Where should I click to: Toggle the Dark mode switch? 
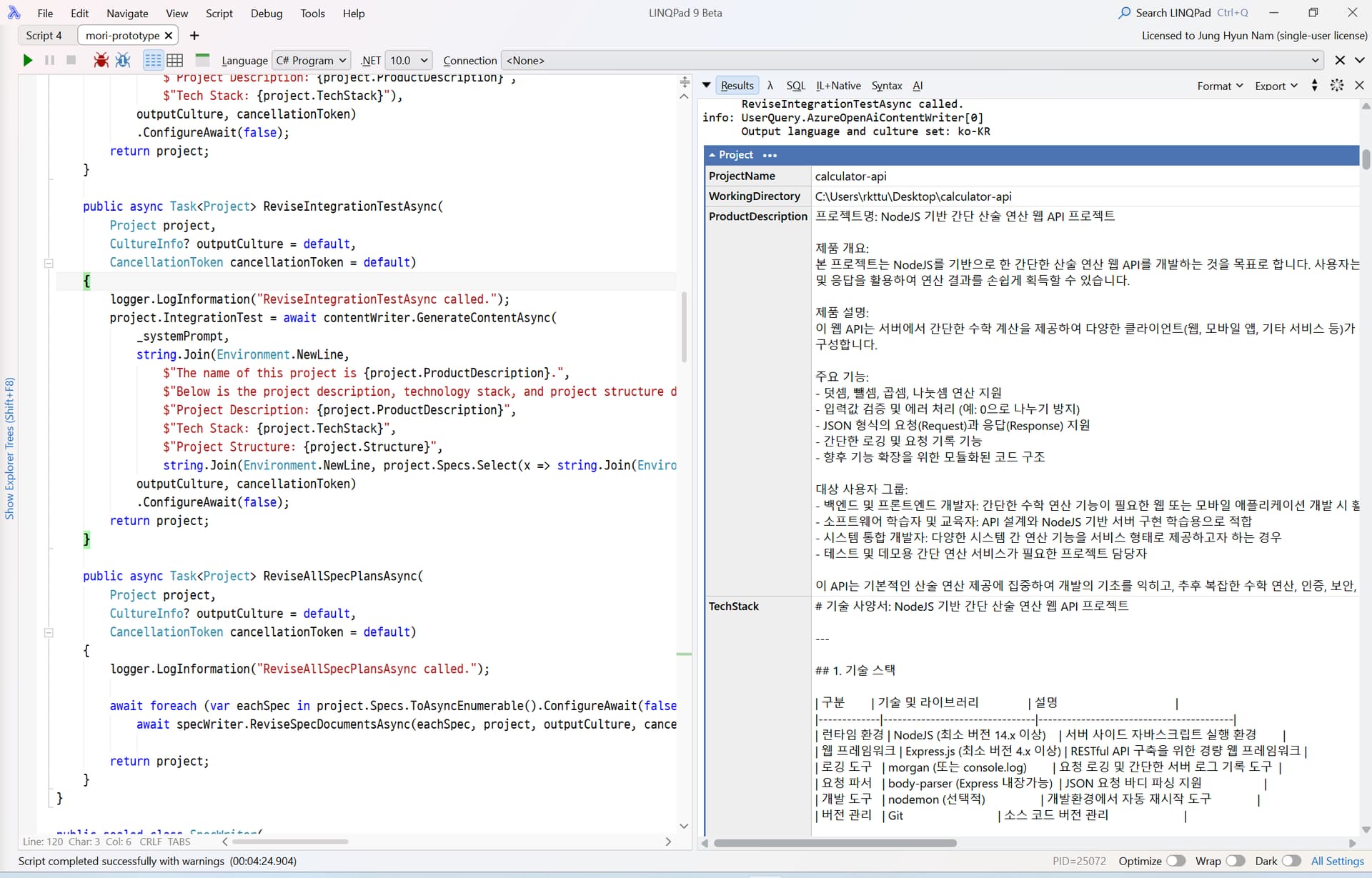(1291, 861)
